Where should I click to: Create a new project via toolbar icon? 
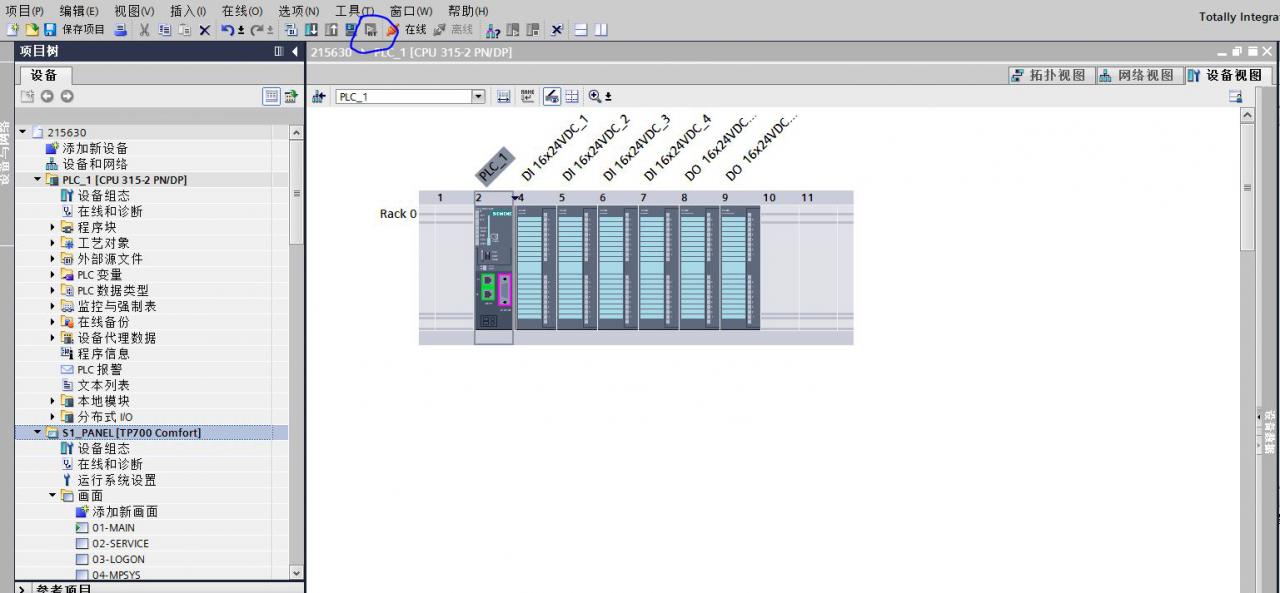(x=13, y=30)
